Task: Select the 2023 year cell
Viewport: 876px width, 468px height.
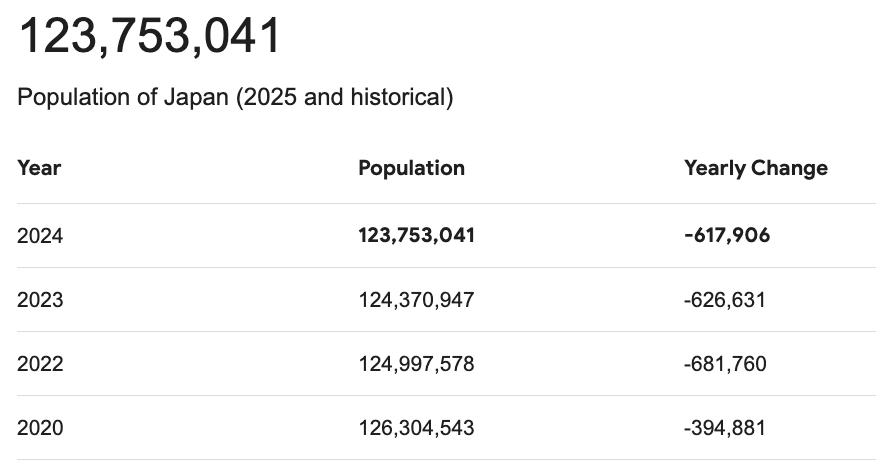Action: click(x=40, y=300)
